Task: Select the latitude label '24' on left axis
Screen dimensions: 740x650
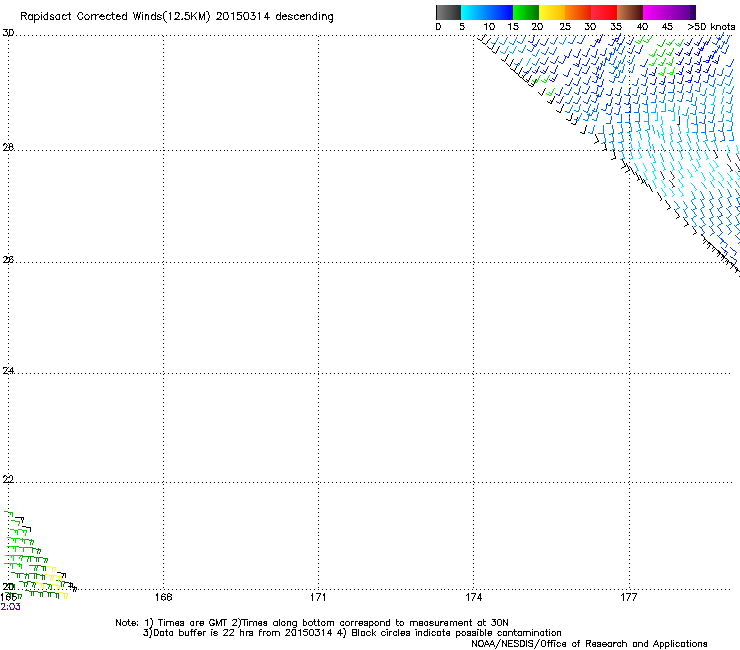Action: (8, 371)
